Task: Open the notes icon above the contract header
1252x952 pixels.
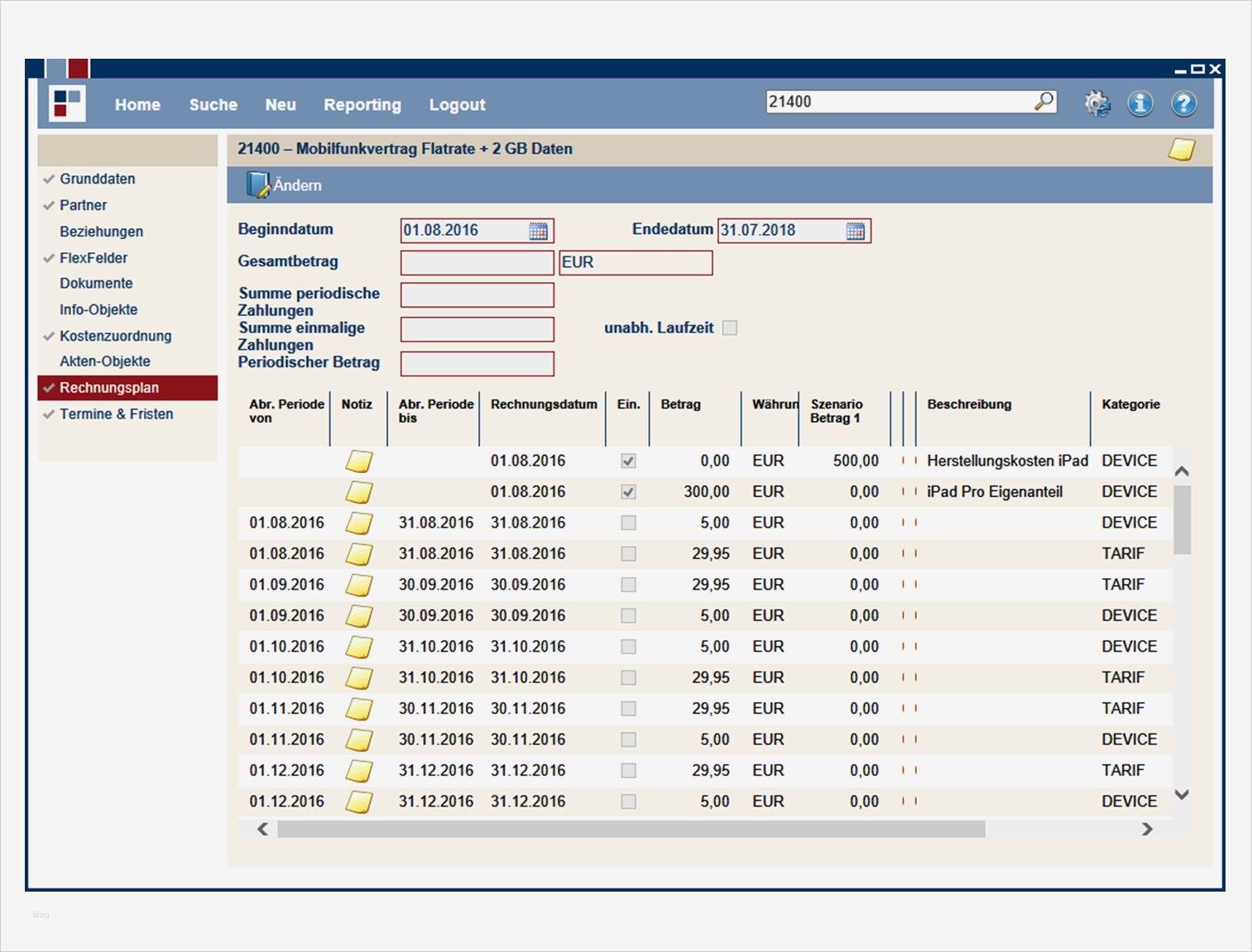Action: click(1183, 149)
